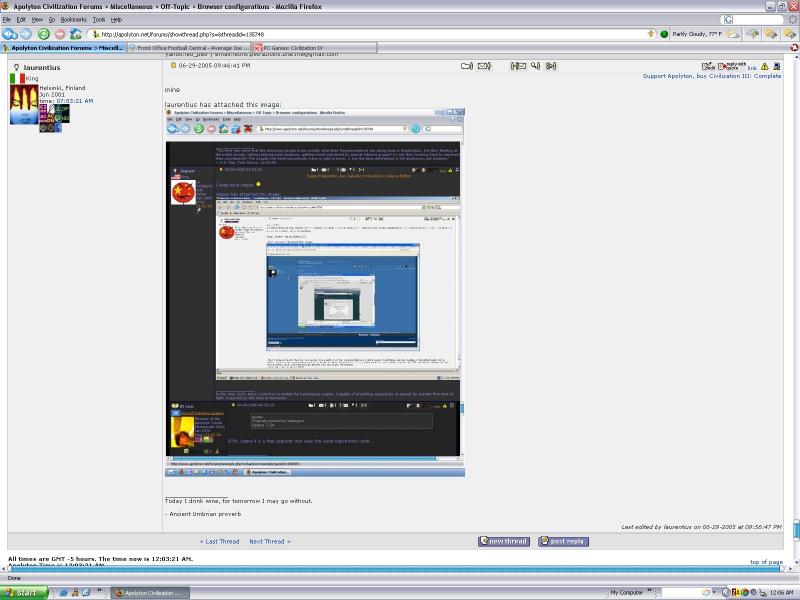Screen dimensions: 800x600
Task: Click the browser Back arrow button
Action: coord(9,33)
